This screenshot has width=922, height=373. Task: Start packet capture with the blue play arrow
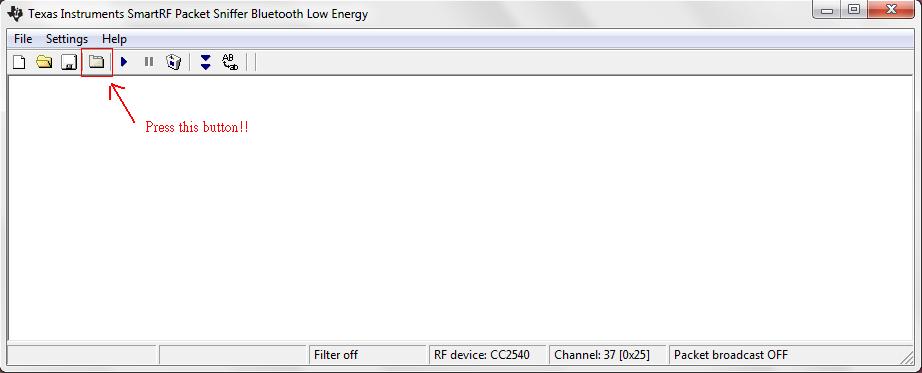click(123, 62)
